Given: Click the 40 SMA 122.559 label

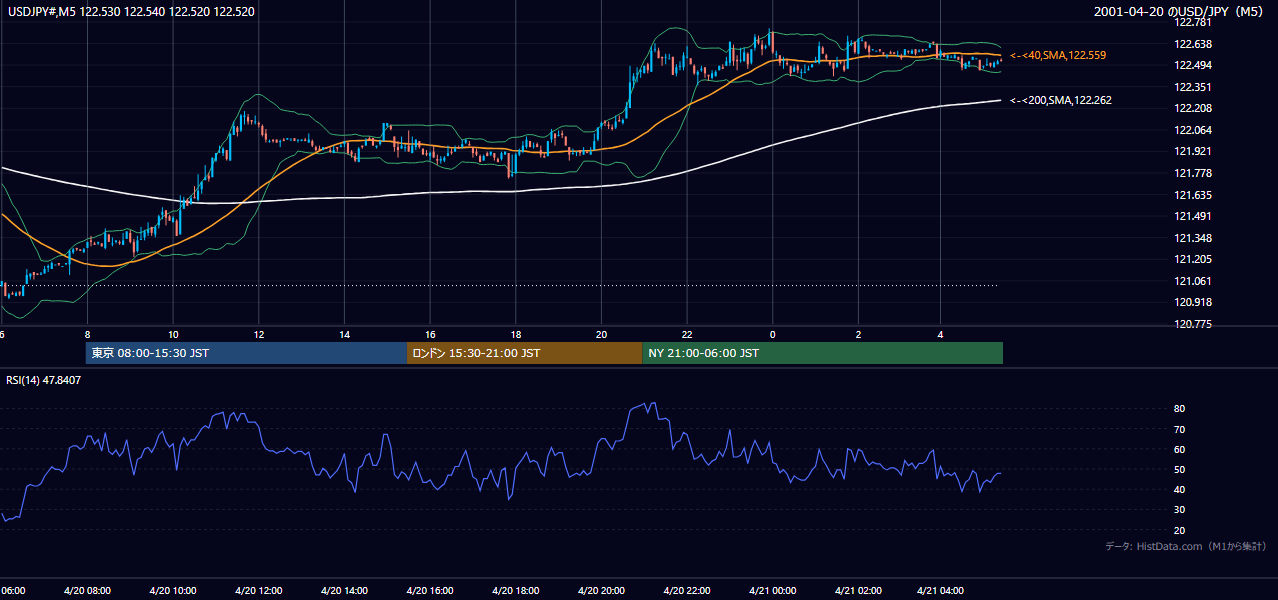Looking at the screenshot, I should point(1058,56).
